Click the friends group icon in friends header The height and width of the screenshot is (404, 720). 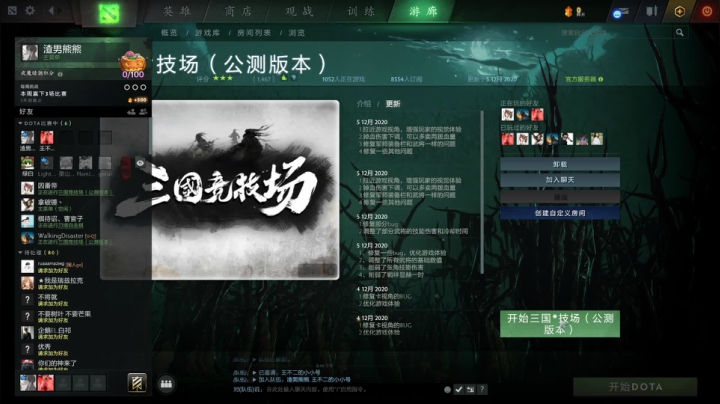point(143,112)
